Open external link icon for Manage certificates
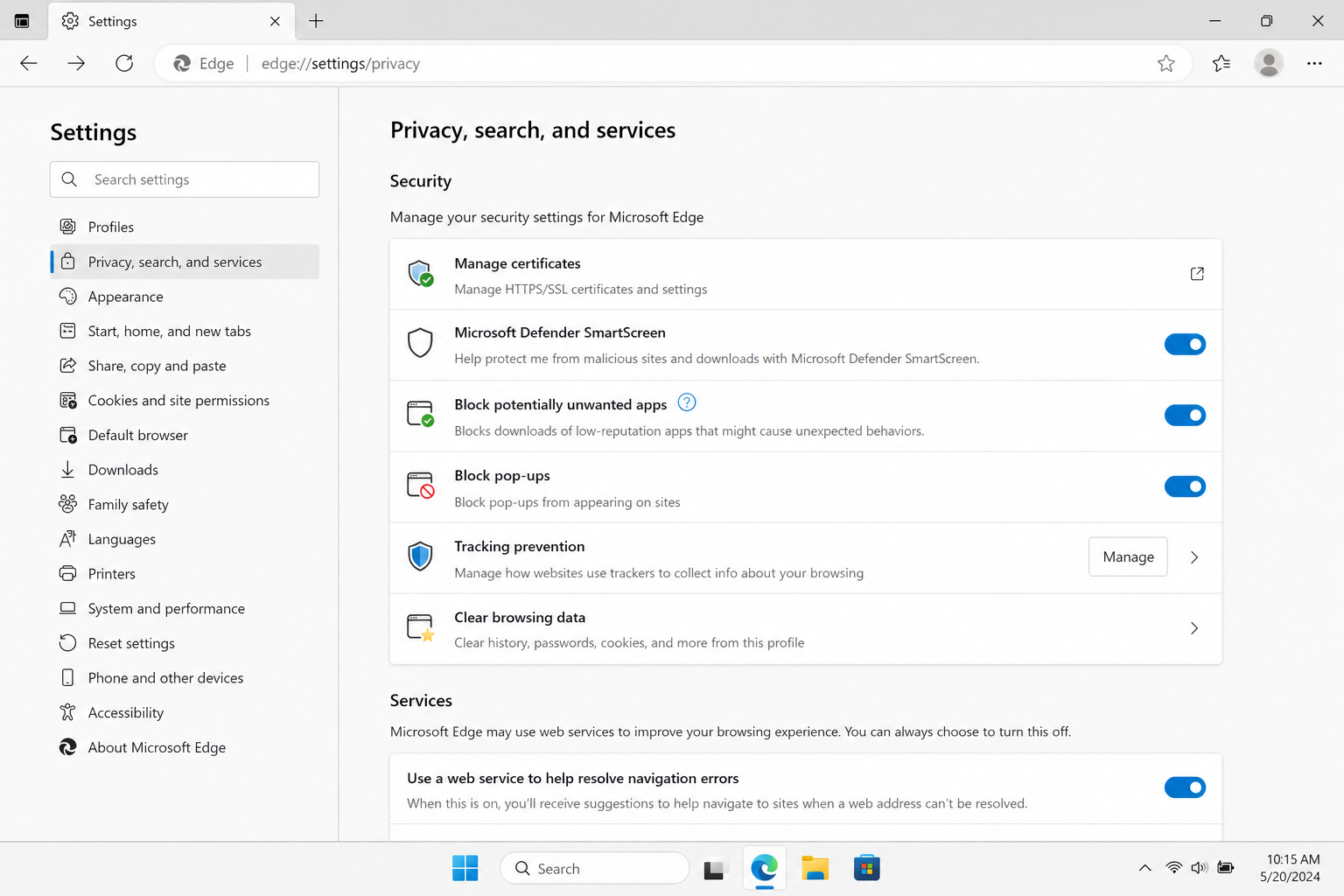 click(1197, 274)
